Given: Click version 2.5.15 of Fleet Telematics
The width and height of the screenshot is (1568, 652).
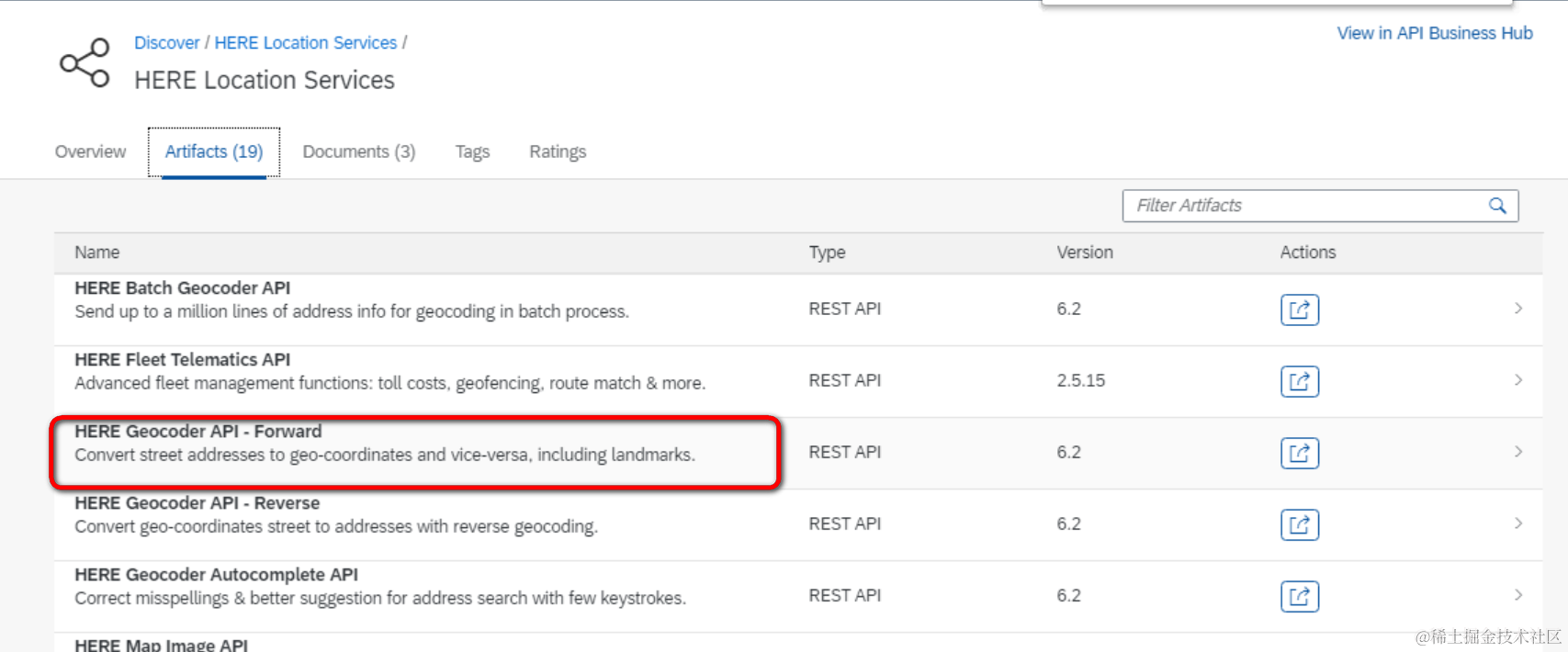Looking at the screenshot, I should (x=1081, y=380).
